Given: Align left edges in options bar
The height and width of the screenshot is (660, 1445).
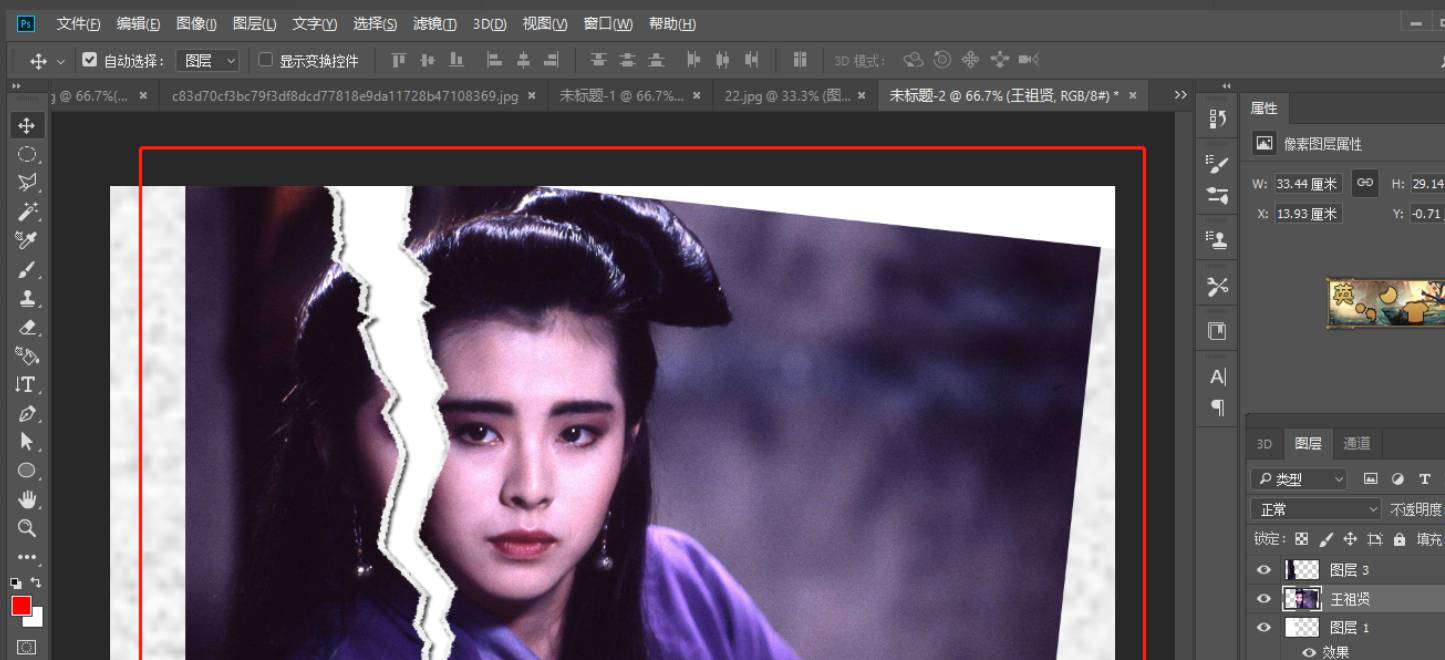Looking at the screenshot, I should (x=494, y=60).
